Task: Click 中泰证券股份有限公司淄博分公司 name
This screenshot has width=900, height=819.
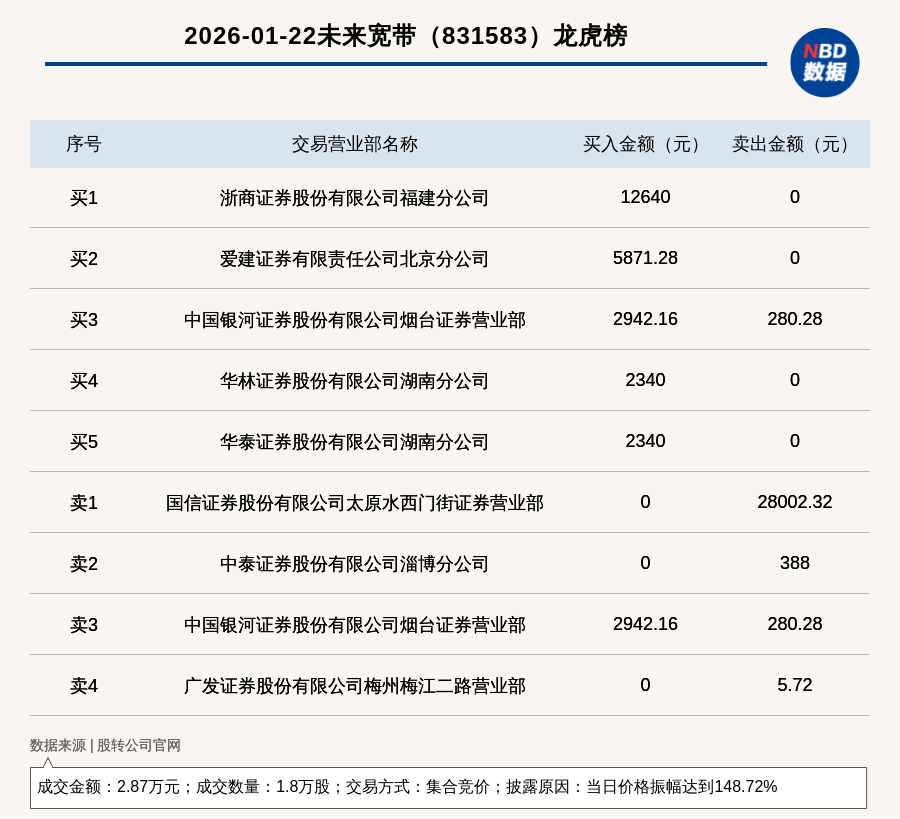Action: (354, 564)
